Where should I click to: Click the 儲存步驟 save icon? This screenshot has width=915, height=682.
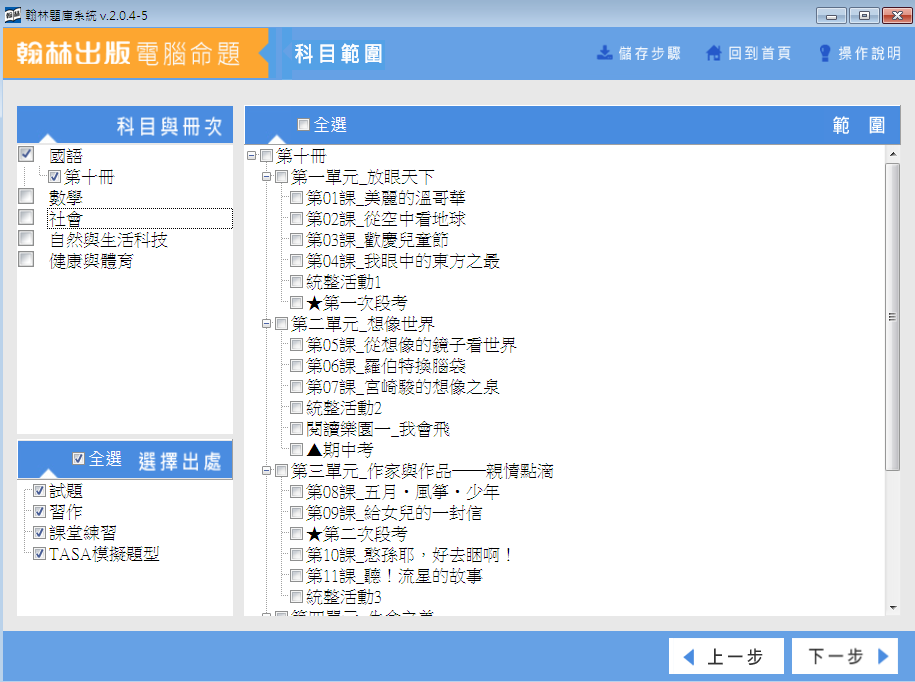pos(605,53)
